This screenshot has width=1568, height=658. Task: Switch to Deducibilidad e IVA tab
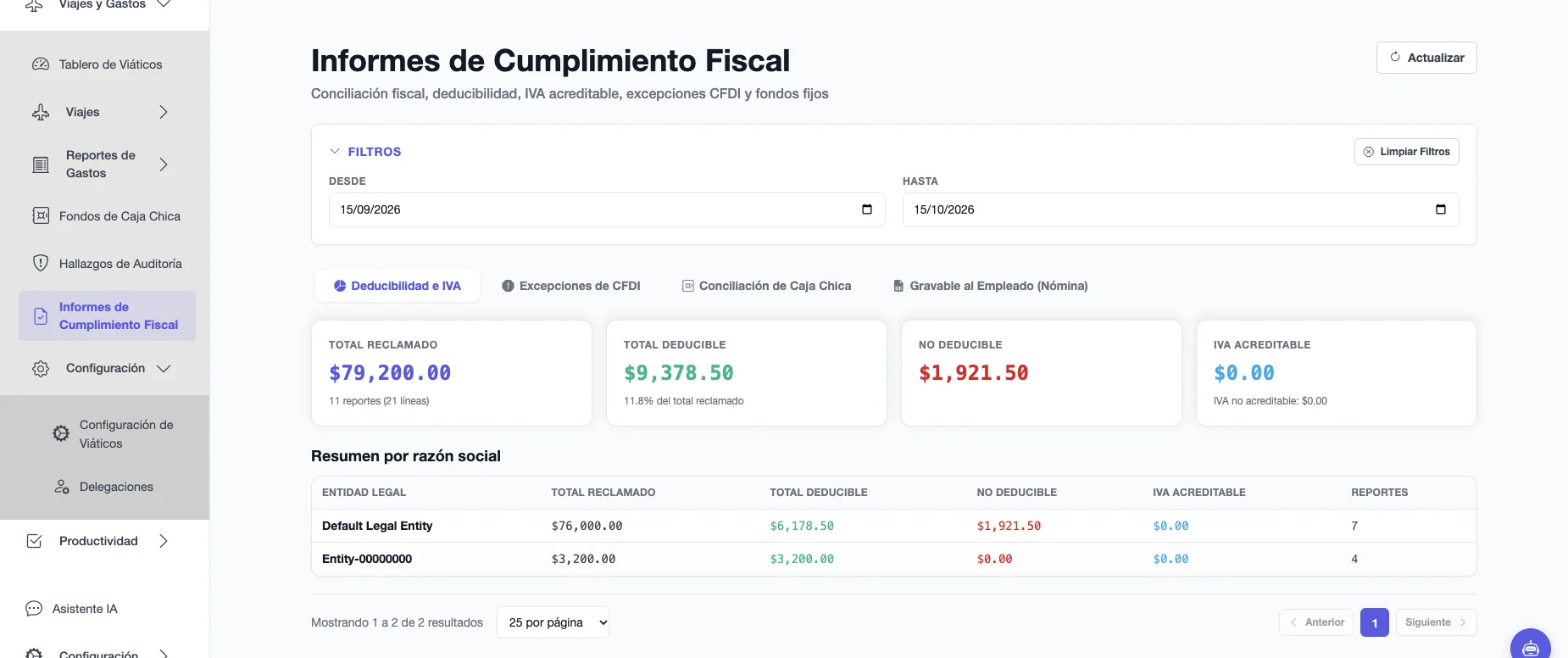398,286
